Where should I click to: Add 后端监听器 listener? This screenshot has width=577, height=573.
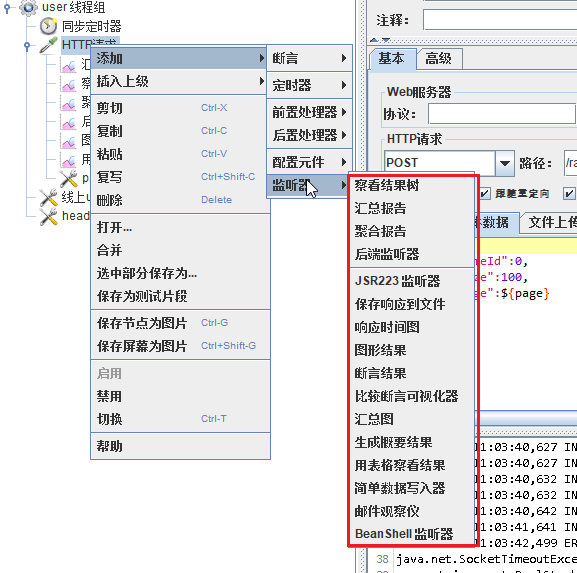[412, 254]
